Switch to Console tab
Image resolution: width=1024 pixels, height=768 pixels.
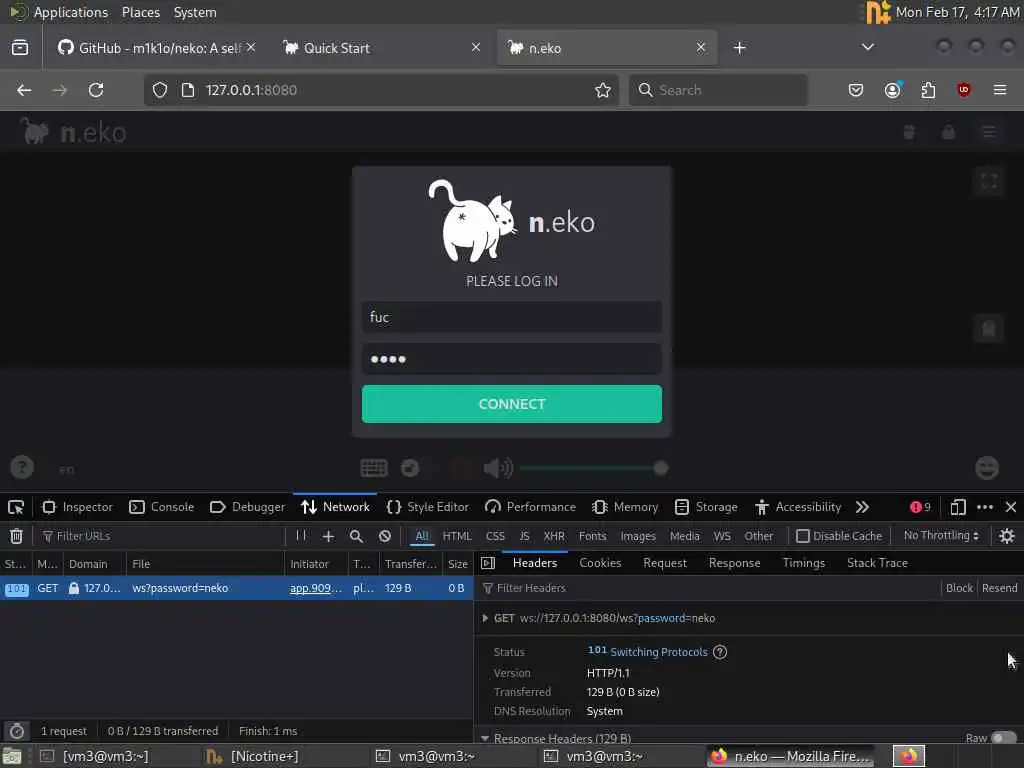[x=161, y=507]
